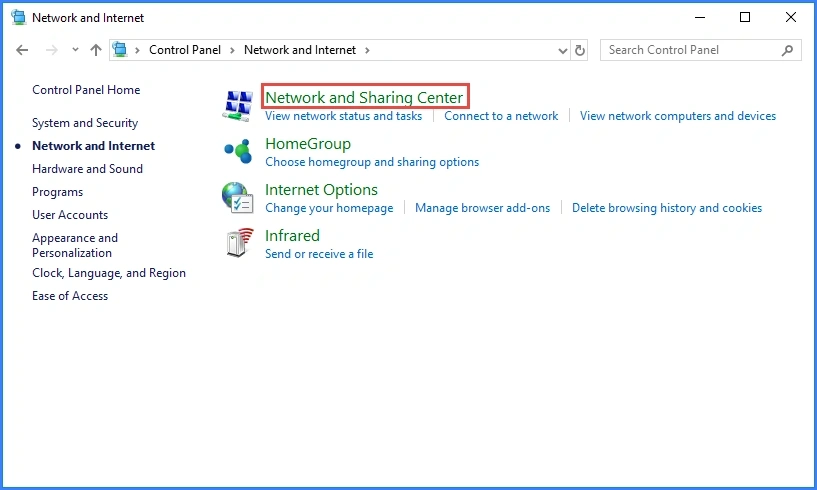Click Send or receive a file
Screen dimensions: 817x490
(319, 254)
